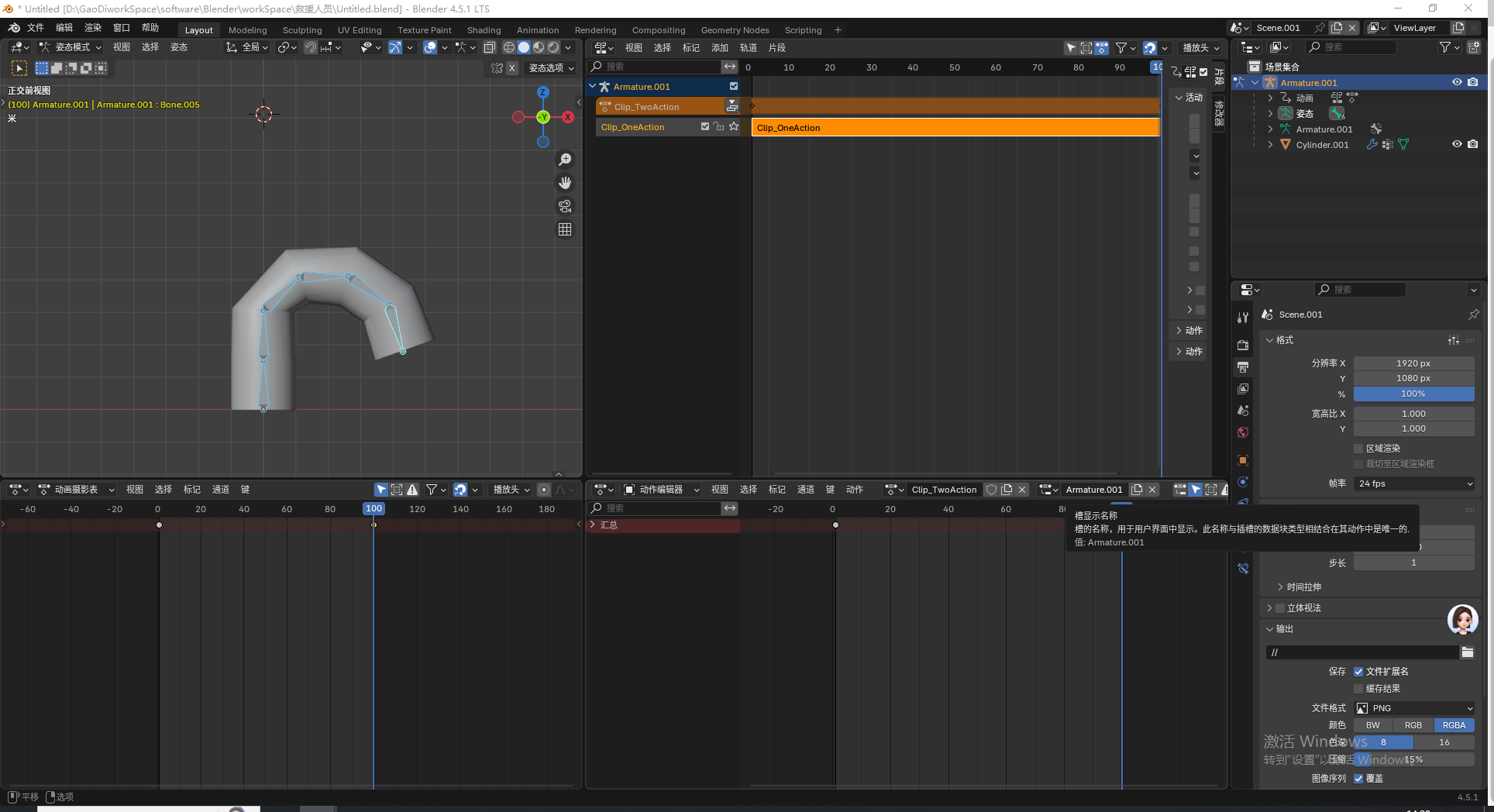Viewport: 1494px width, 812px height.
Task: Select the pan hand tool icon
Action: click(565, 183)
